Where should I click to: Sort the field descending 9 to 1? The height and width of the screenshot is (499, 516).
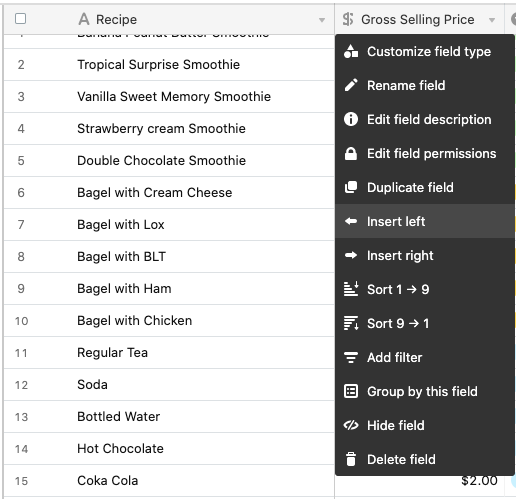pos(425,323)
